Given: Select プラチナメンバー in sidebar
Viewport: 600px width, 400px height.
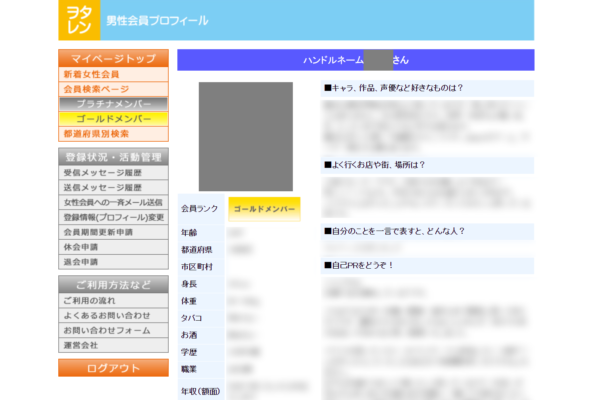Looking at the screenshot, I should [113, 104].
